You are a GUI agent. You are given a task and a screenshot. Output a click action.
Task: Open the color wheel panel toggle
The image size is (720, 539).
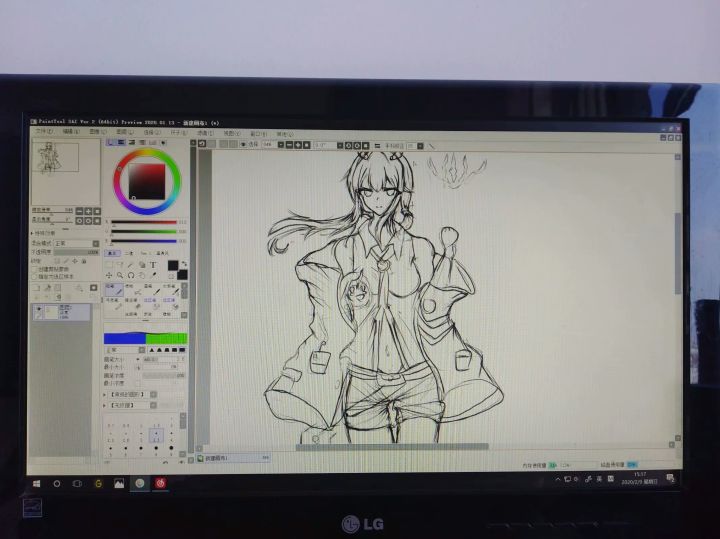click(x=111, y=143)
